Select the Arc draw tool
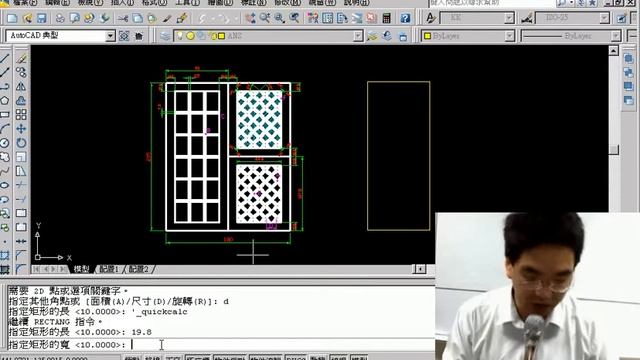640x360 pixels. click(x=5, y=129)
